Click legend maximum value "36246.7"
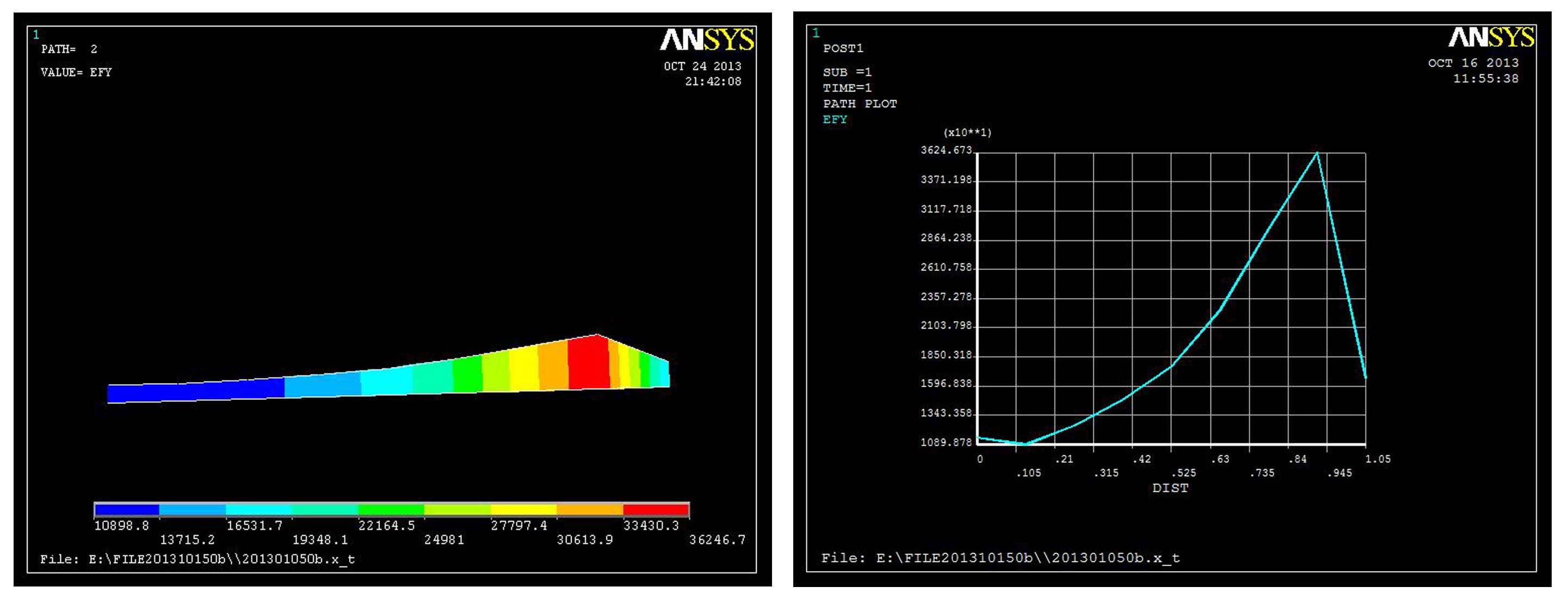 pos(717,540)
